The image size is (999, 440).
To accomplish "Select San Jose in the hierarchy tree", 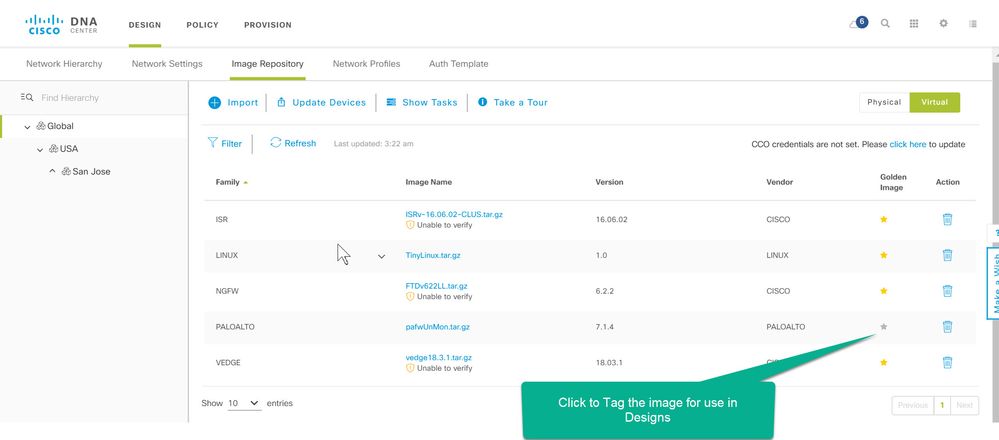I will pyautogui.click(x=91, y=172).
